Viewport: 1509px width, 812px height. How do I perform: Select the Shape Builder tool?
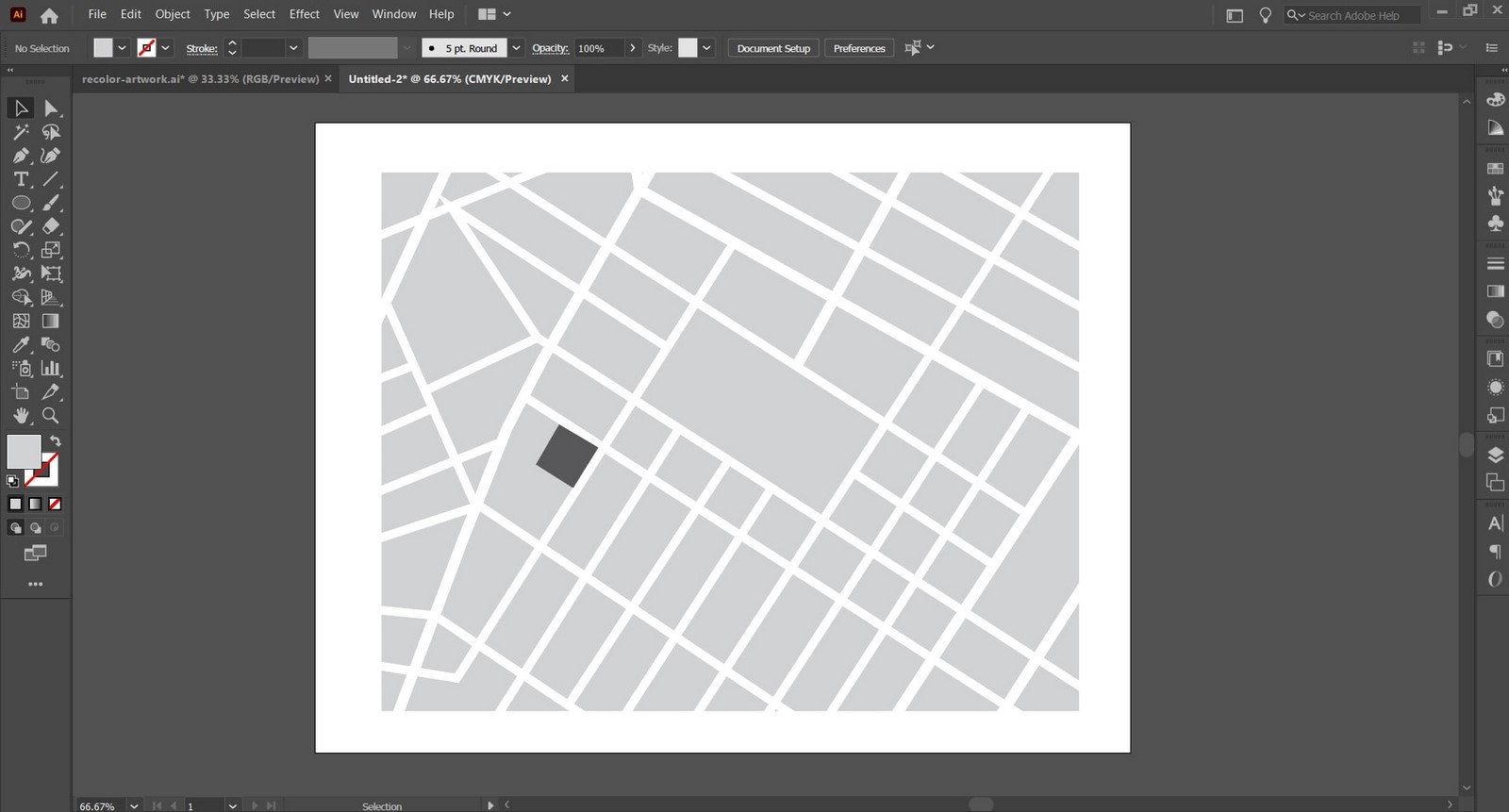click(x=21, y=297)
